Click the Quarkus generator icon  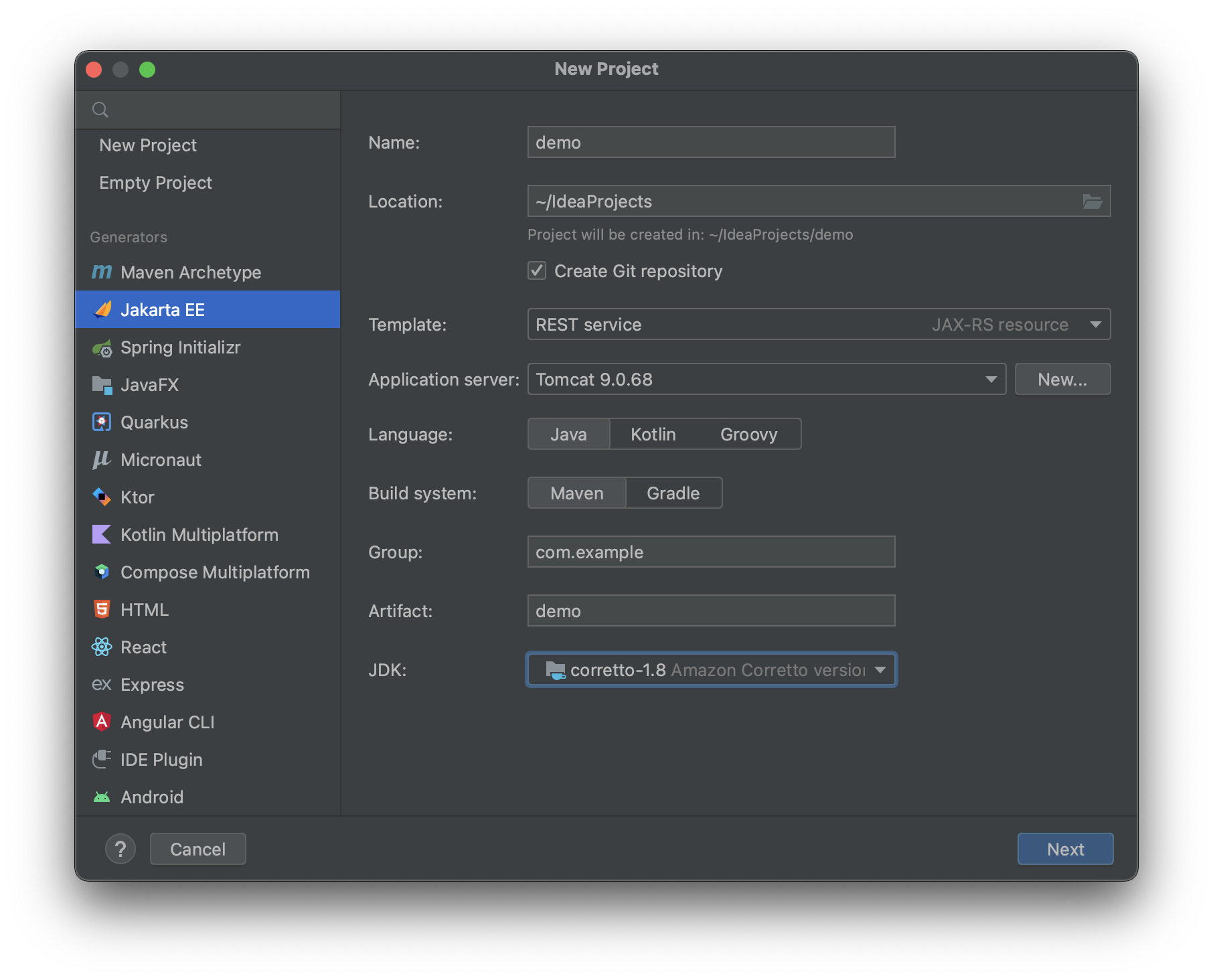102,422
